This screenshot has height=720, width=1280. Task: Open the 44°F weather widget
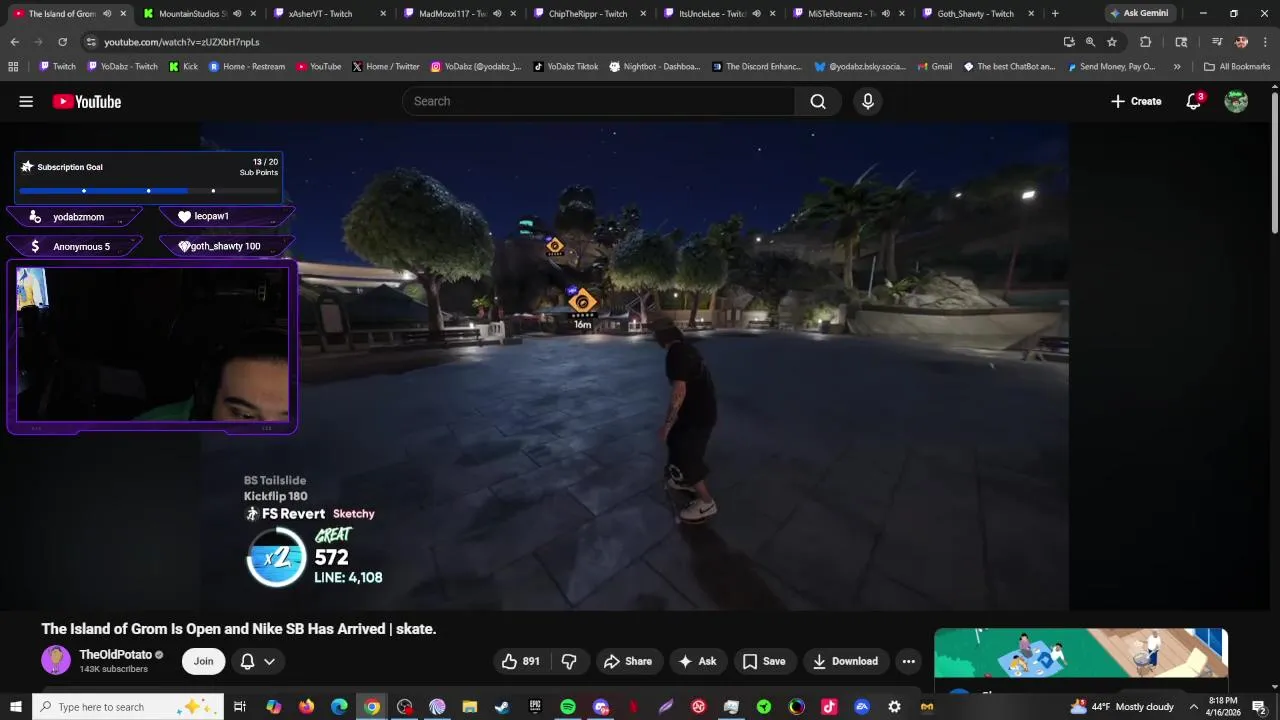(1121, 707)
